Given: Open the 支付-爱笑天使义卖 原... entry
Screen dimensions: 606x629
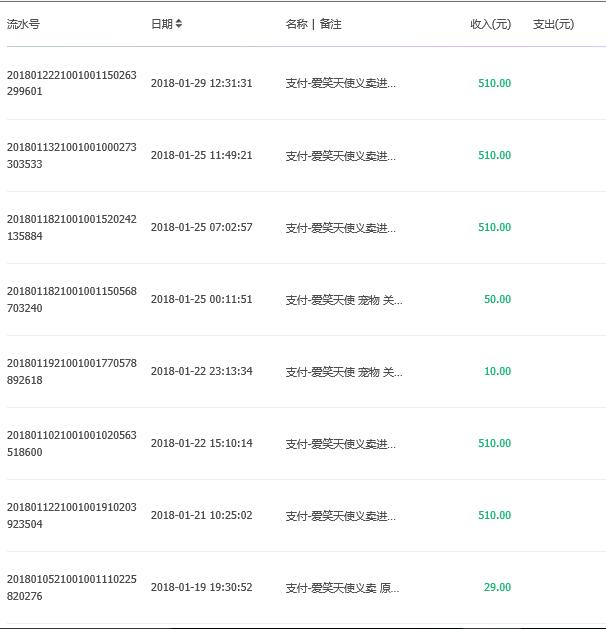Looking at the screenshot, I should click(342, 588).
